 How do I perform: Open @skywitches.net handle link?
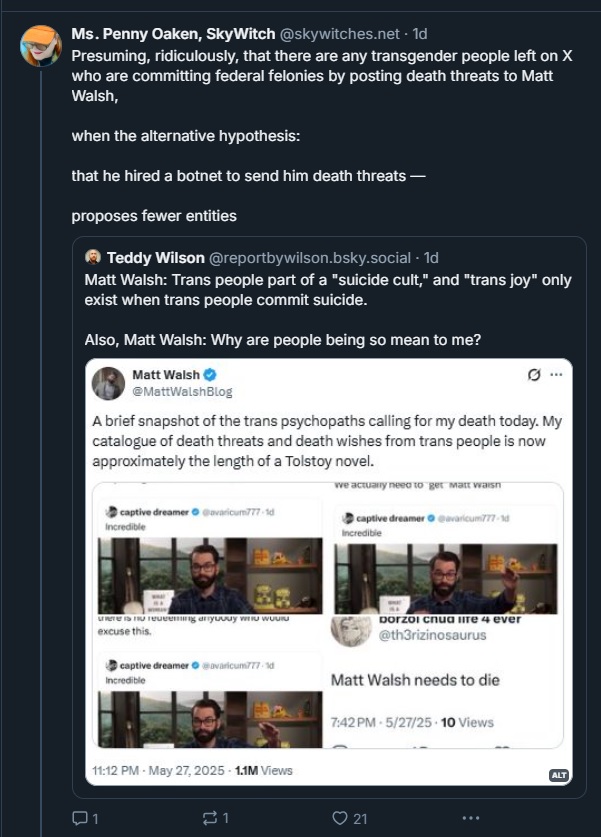pyautogui.click(x=339, y=34)
